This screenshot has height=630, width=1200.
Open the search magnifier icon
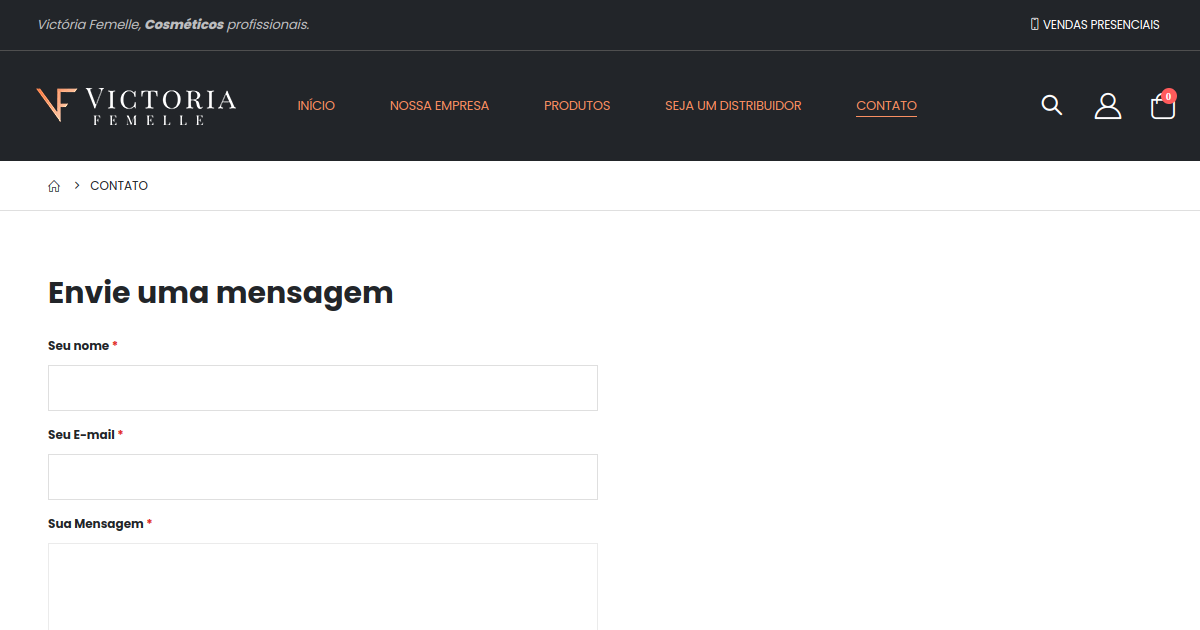click(1051, 105)
